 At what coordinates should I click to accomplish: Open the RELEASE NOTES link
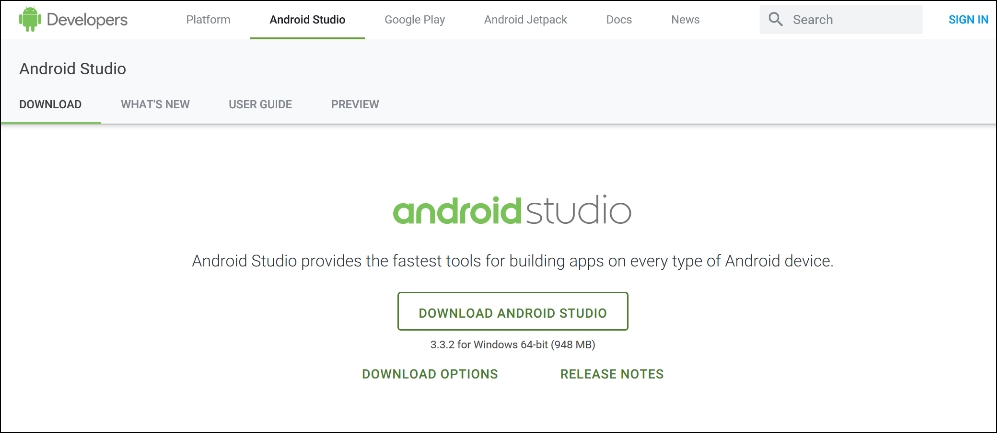click(x=612, y=374)
